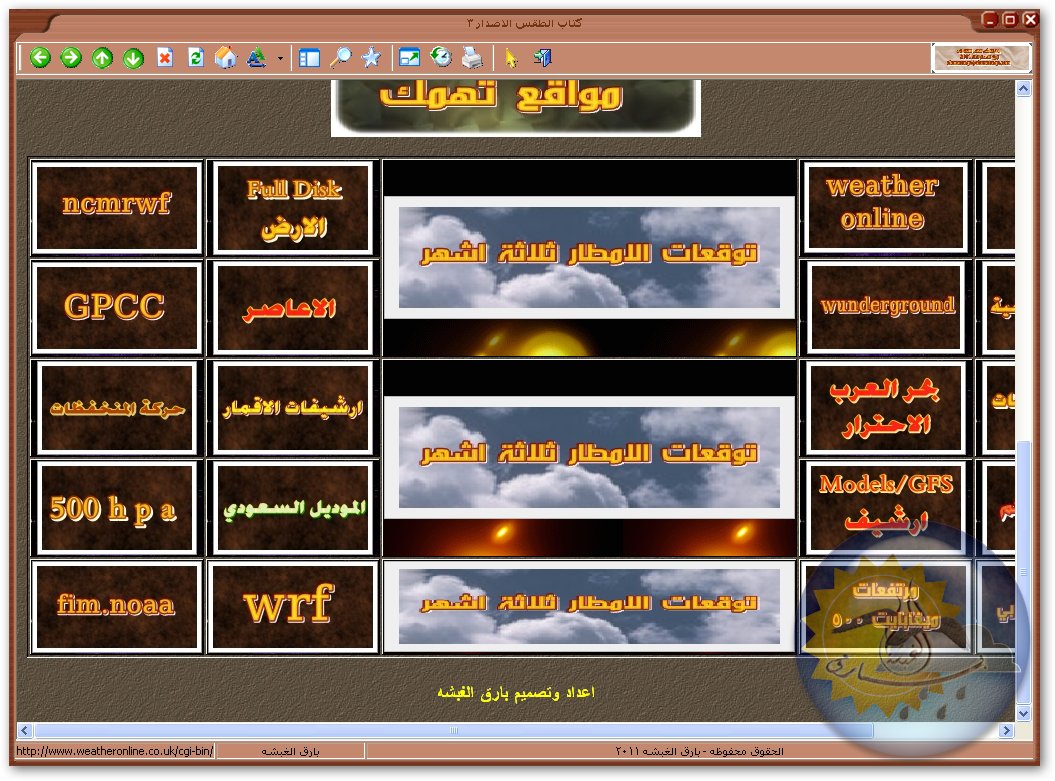Click the green up arrow toolbar icon

(102, 58)
